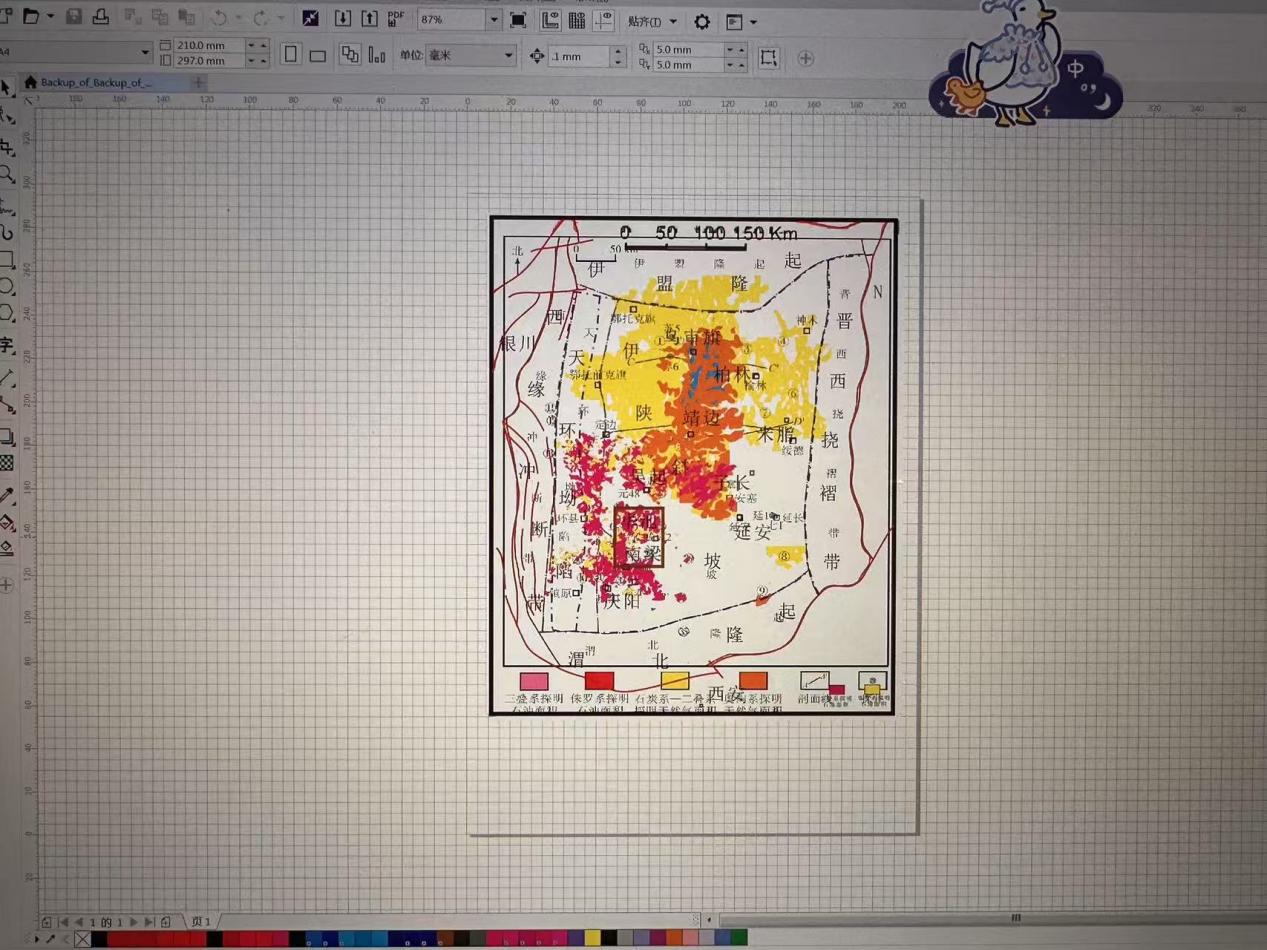1267x950 pixels.
Task: Click the Import icon
Action: pos(342,19)
